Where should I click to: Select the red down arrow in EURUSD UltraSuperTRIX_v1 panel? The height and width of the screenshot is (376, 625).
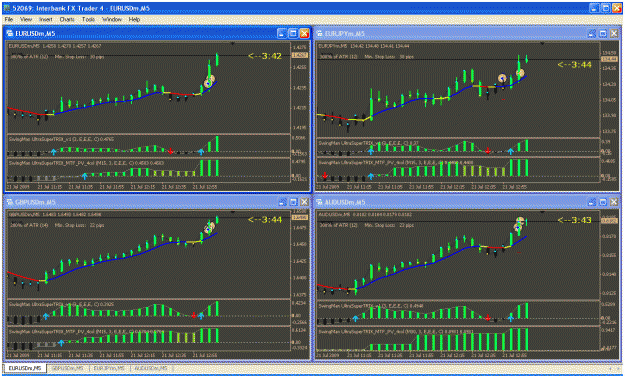click(171, 151)
